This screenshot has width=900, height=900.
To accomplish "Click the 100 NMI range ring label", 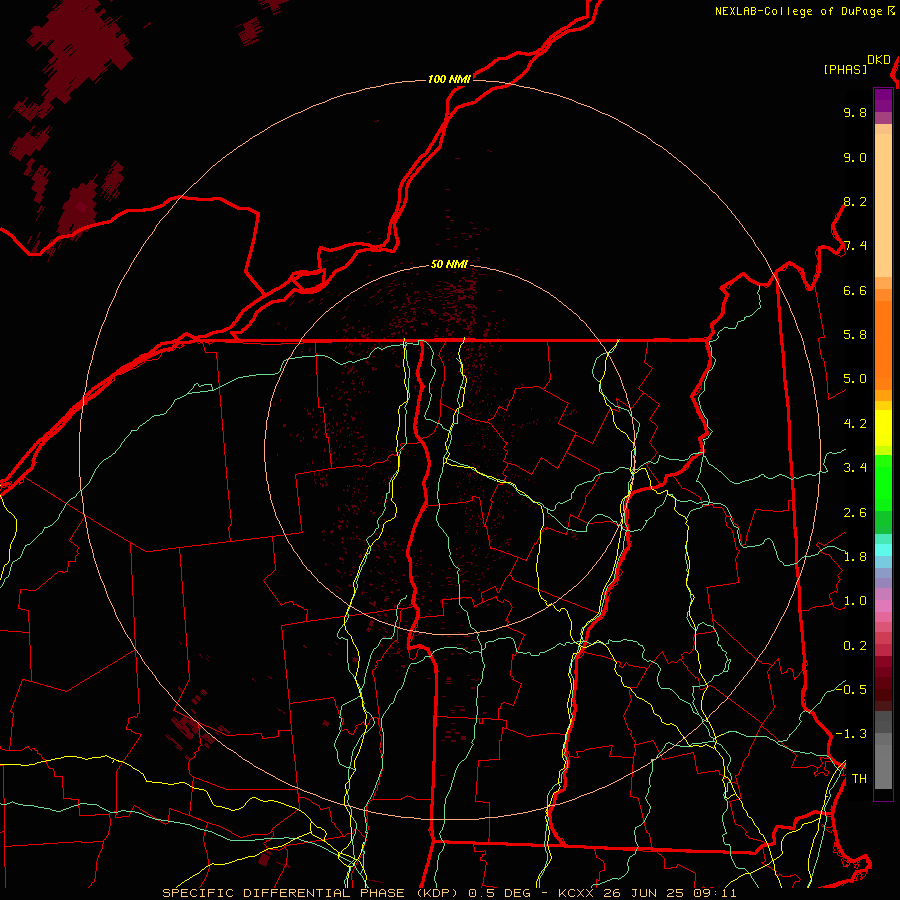I will pos(449,79).
